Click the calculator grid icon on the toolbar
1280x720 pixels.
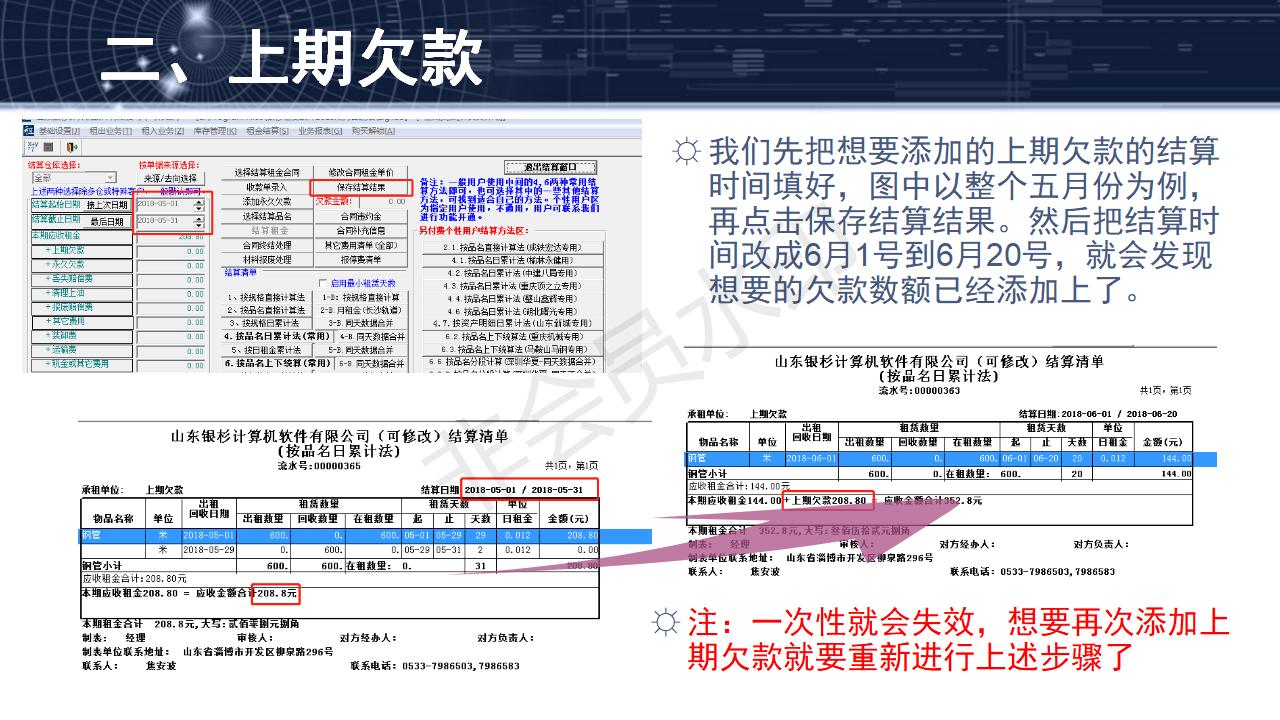(48, 147)
